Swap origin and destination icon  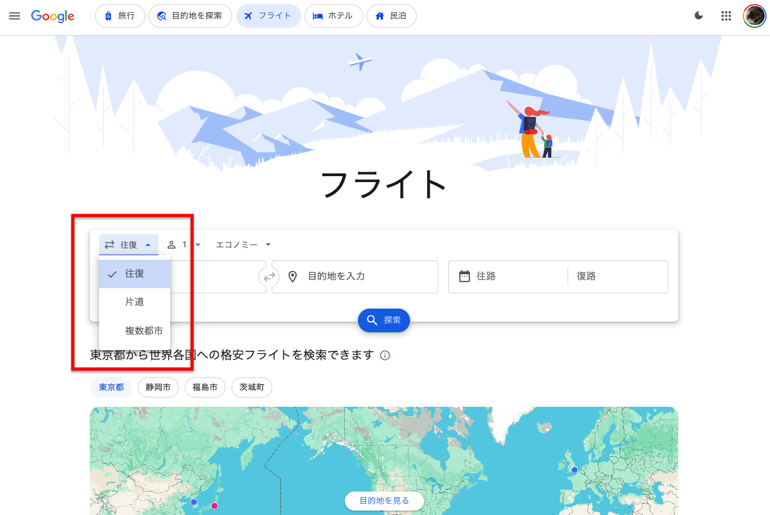pos(269,277)
